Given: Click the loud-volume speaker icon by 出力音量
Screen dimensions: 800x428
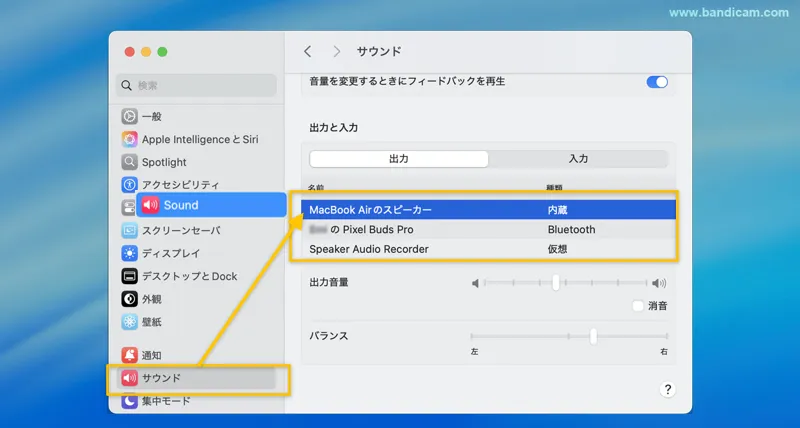Looking at the screenshot, I should point(659,283).
